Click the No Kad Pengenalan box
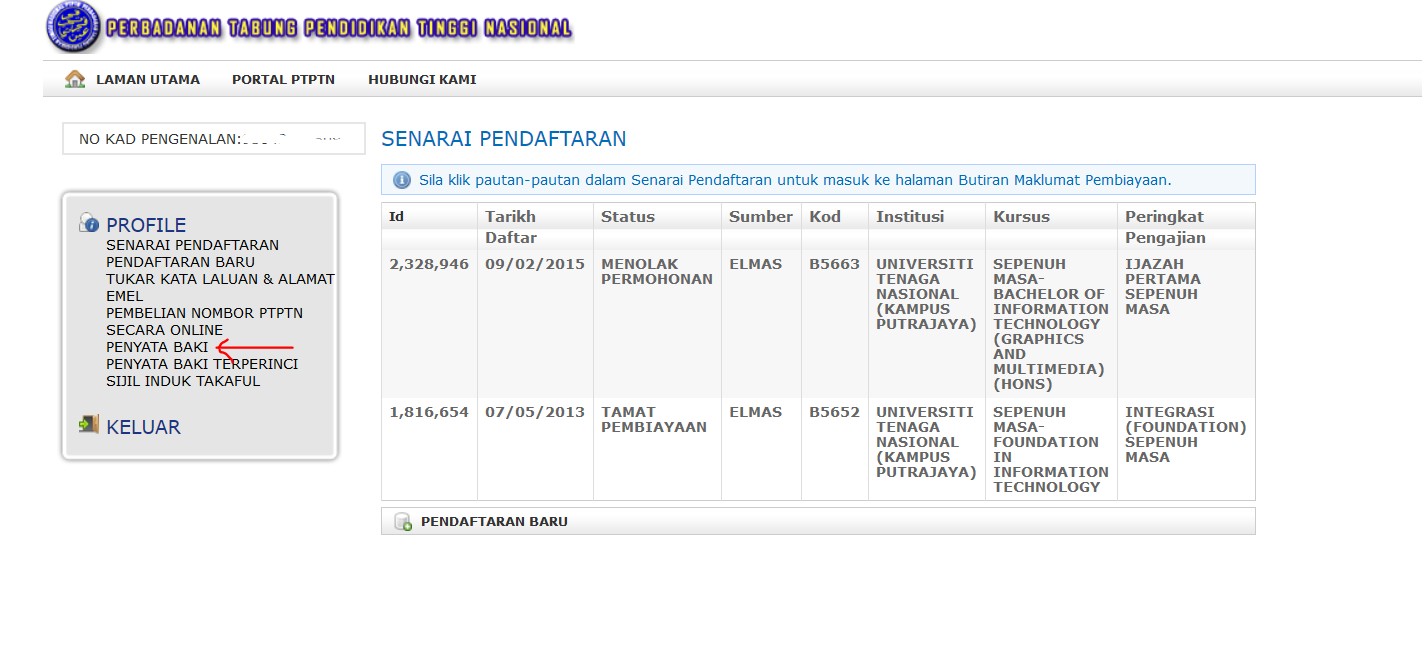The height and width of the screenshot is (662, 1422). pos(214,139)
